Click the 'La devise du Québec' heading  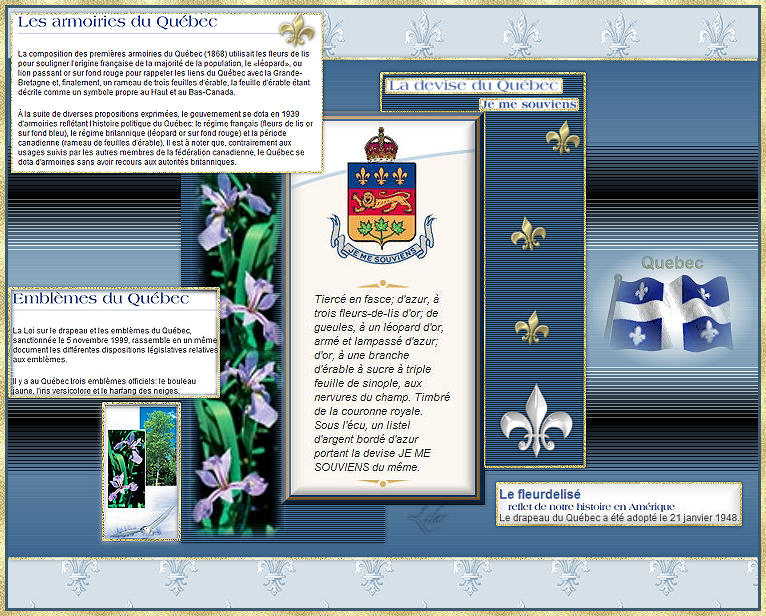click(473, 85)
